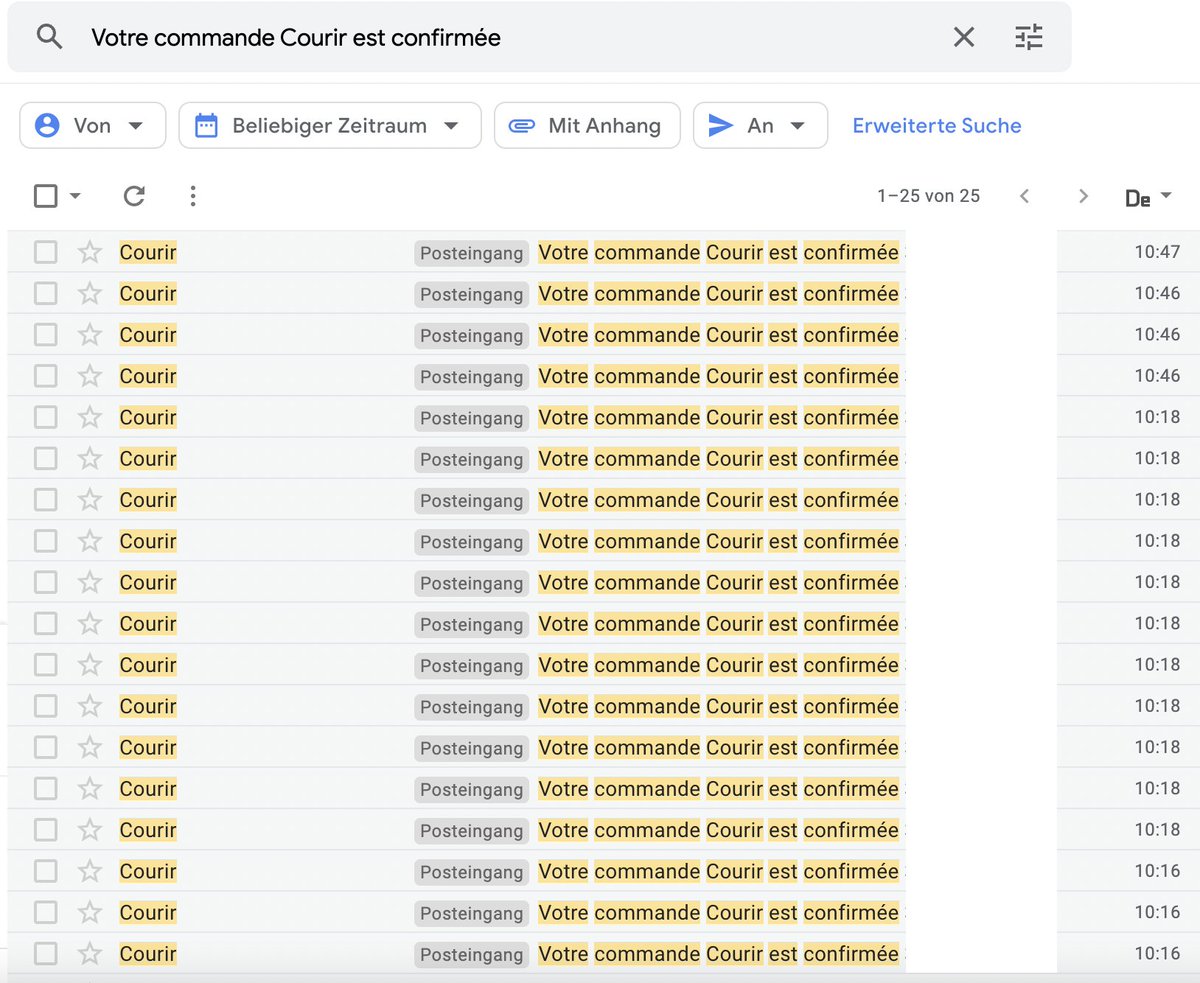Image resolution: width=1200 pixels, height=983 pixels.
Task: Click the person icon in Von chip
Action: tap(47, 126)
